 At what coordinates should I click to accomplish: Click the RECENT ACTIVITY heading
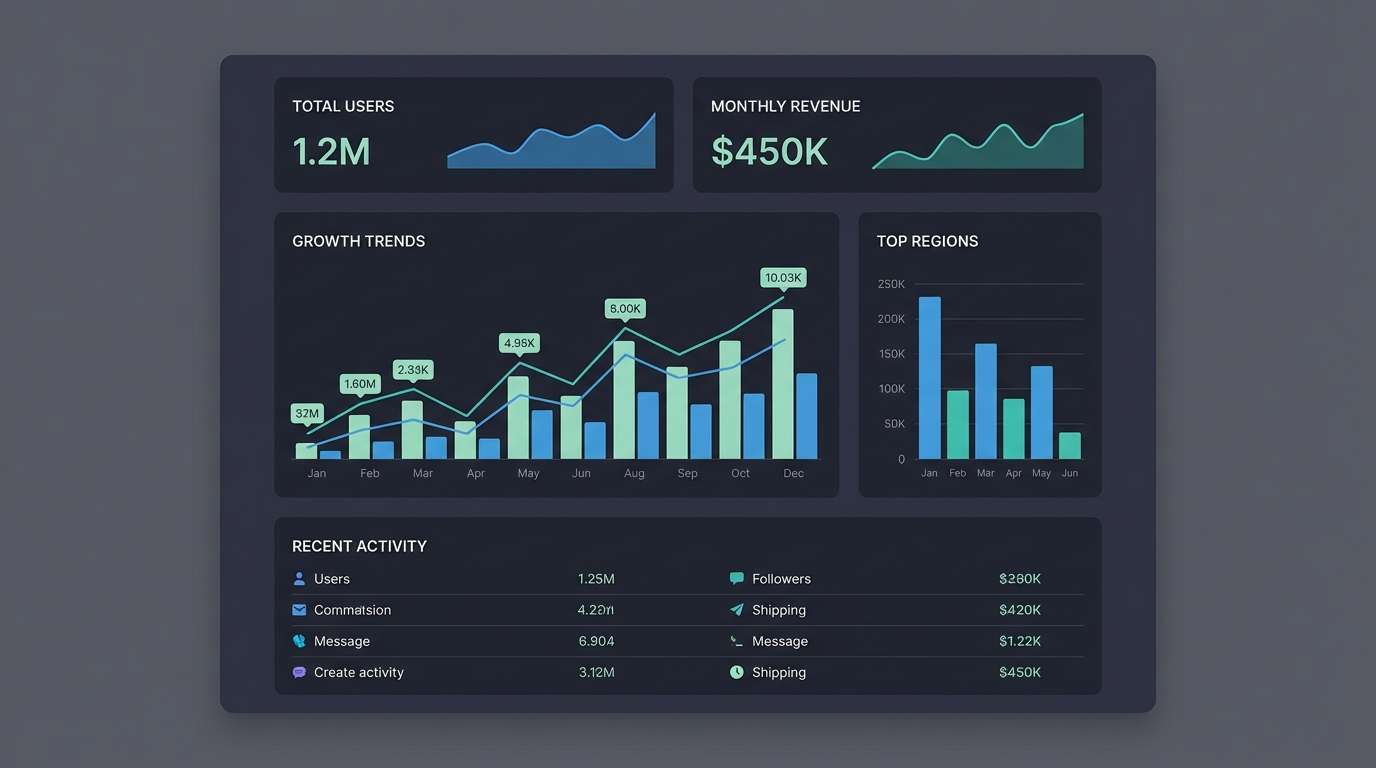click(x=359, y=546)
